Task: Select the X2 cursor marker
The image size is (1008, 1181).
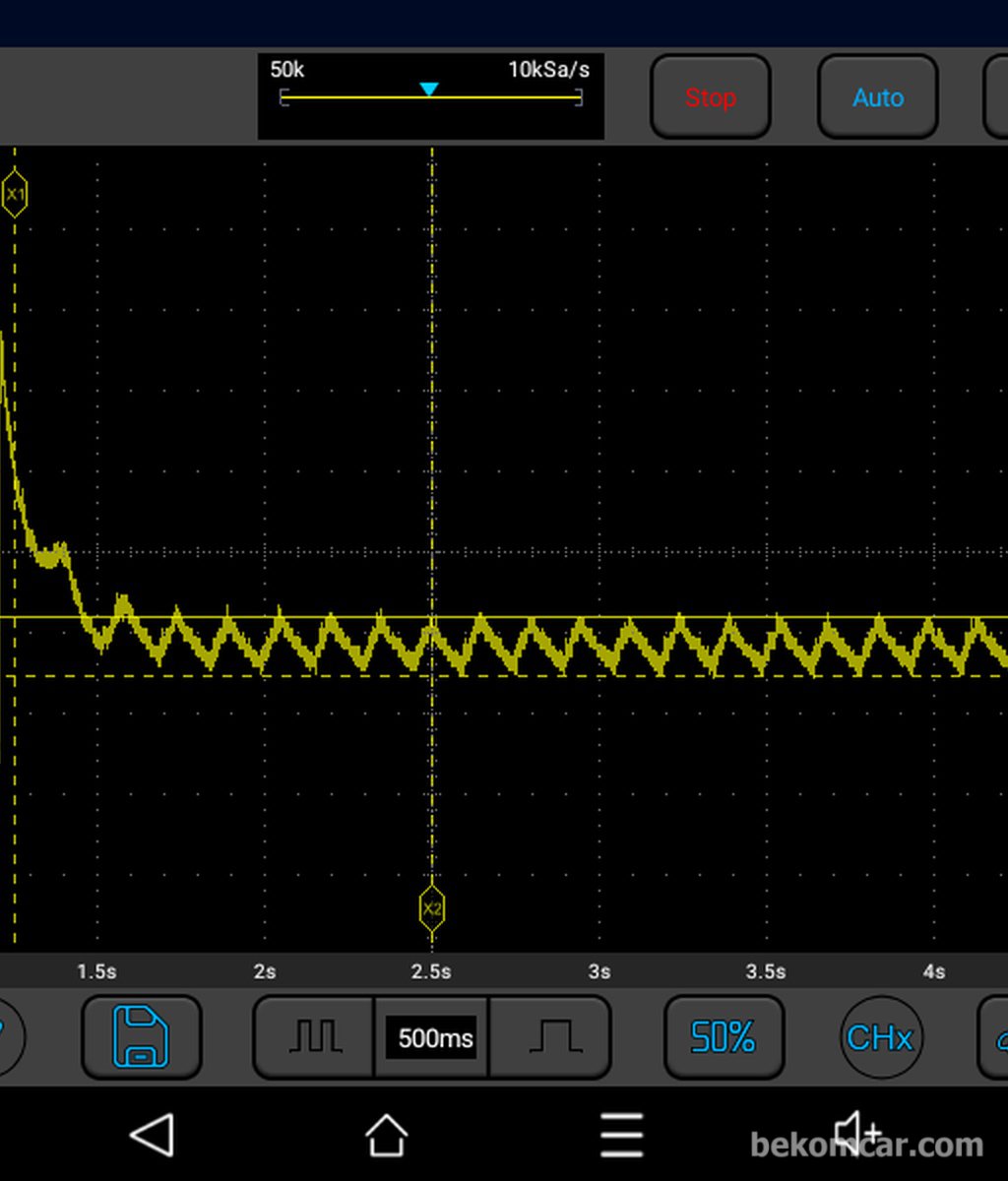Action: point(432,908)
